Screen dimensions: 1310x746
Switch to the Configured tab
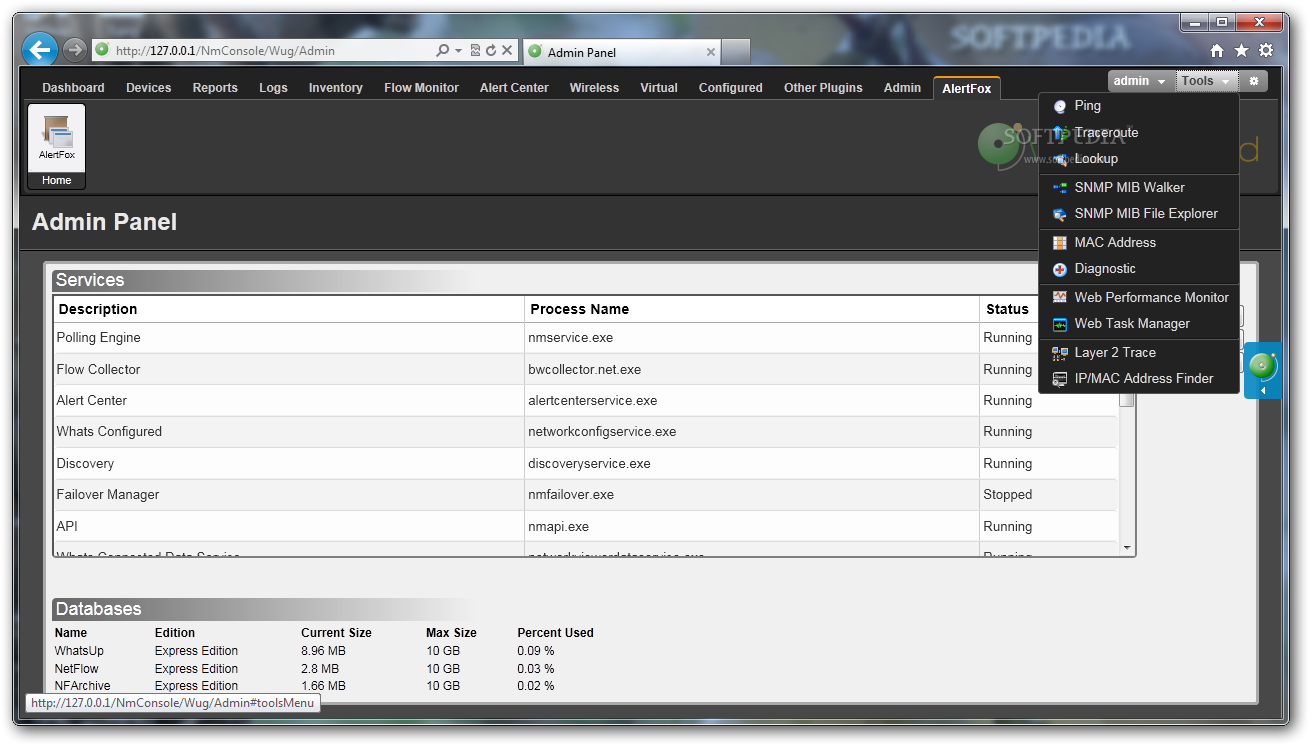coord(730,88)
